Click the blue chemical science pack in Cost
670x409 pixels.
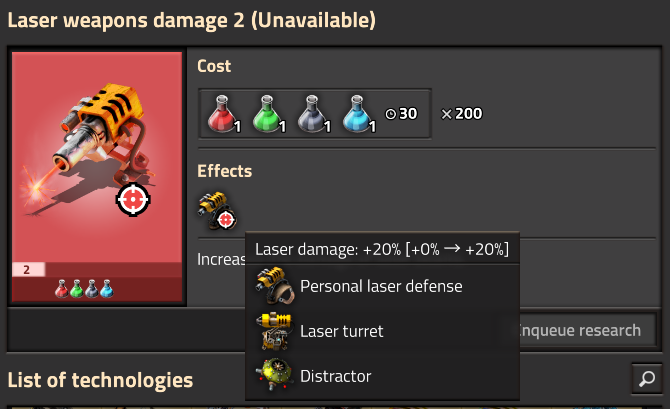pos(359,114)
